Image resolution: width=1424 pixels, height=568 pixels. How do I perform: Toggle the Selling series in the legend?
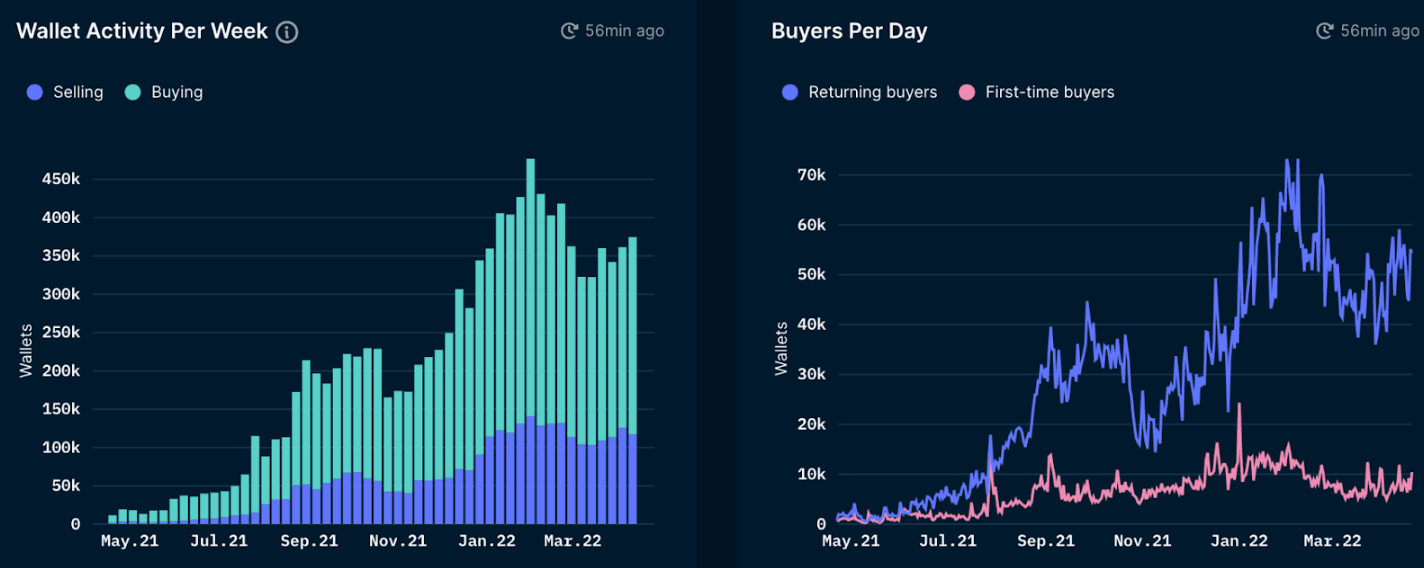pos(78,92)
